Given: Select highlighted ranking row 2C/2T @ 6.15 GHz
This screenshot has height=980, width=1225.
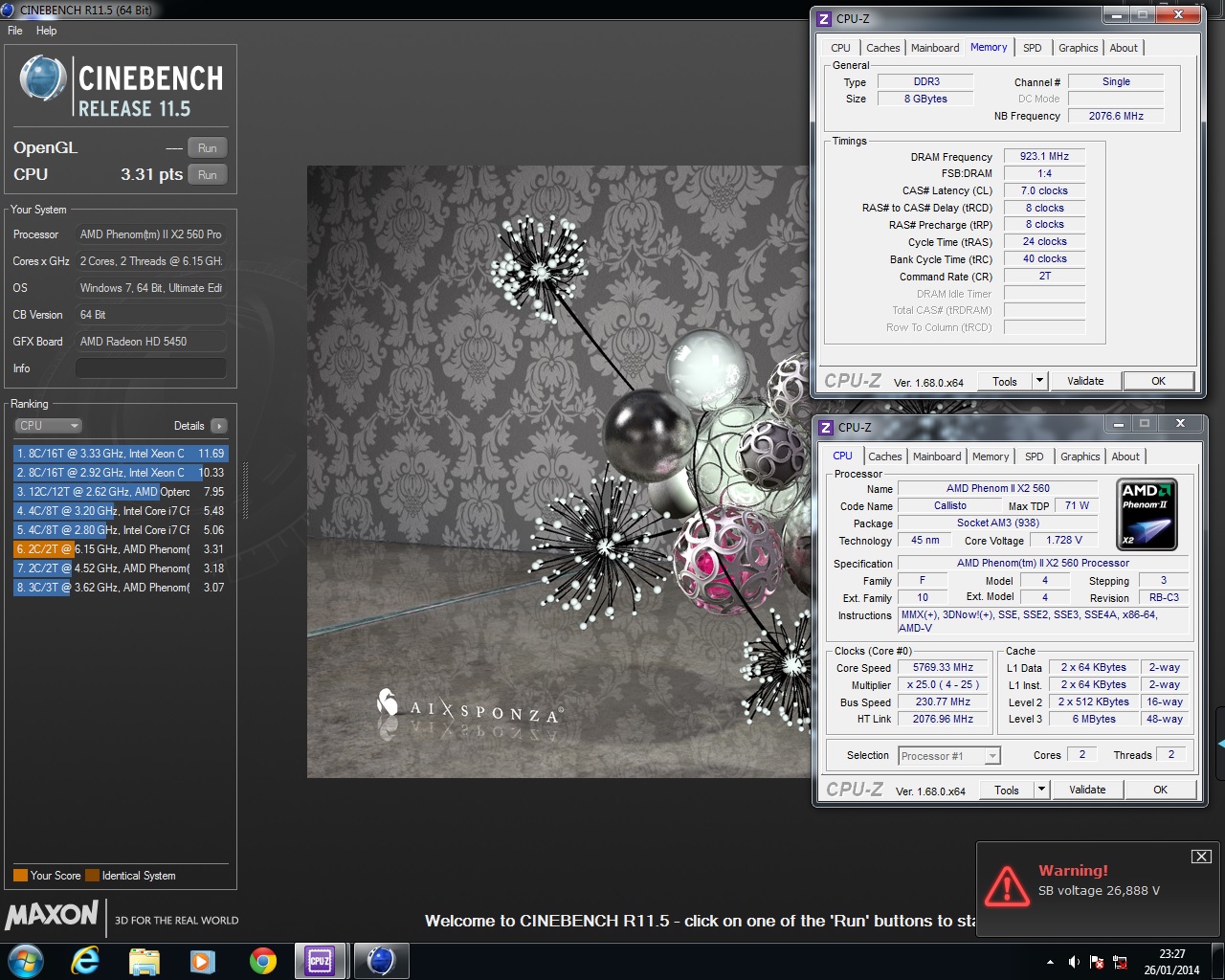Looking at the screenshot, I should [121, 549].
